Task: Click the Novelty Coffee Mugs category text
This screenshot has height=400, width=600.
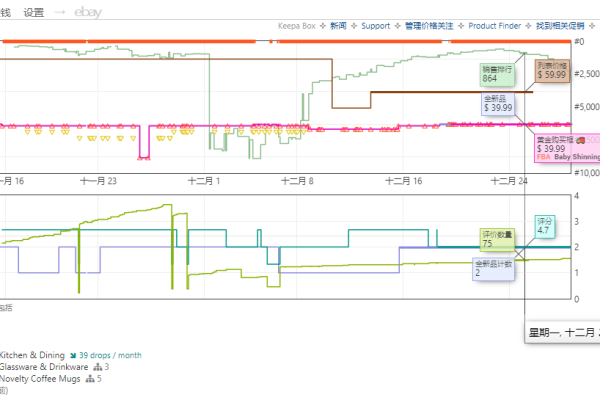Action: click(x=40, y=379)
